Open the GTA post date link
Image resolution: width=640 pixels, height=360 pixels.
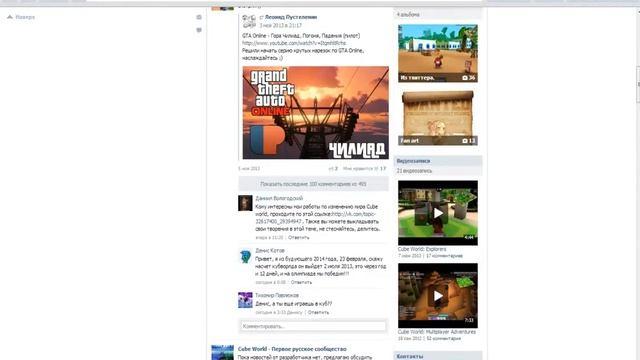click(249, 169)
